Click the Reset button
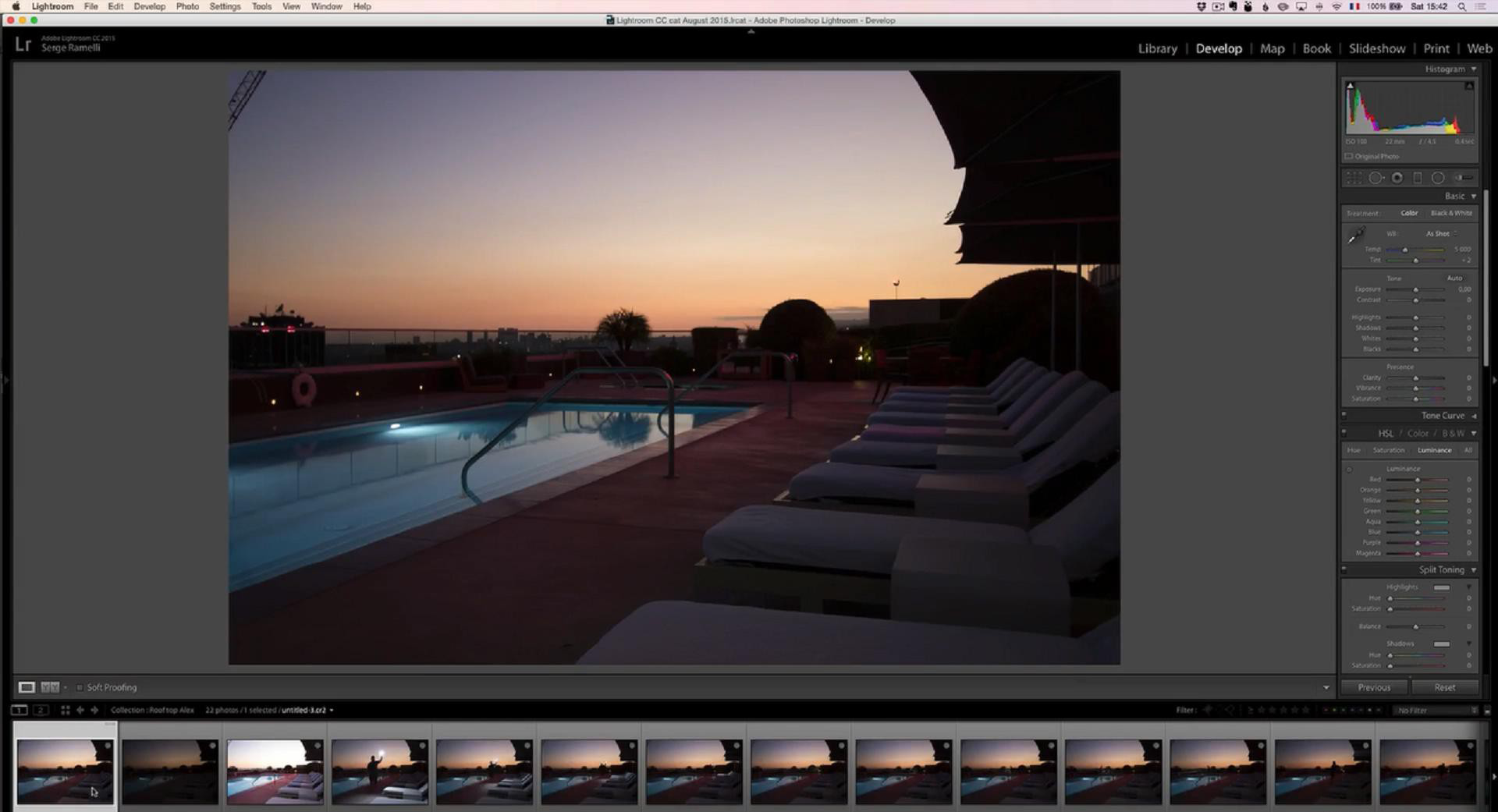This screenshot has height=812, width=1498. 1444,687
